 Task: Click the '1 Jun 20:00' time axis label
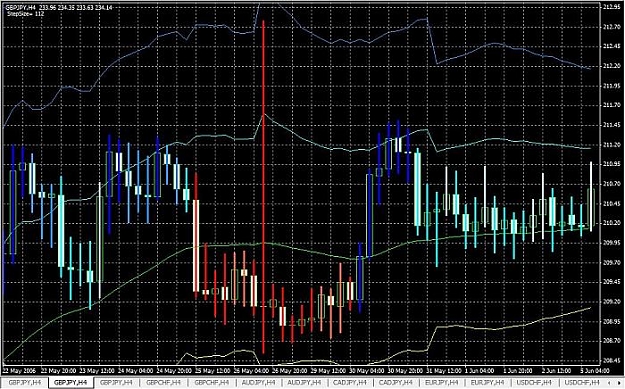tap(518, 371)
